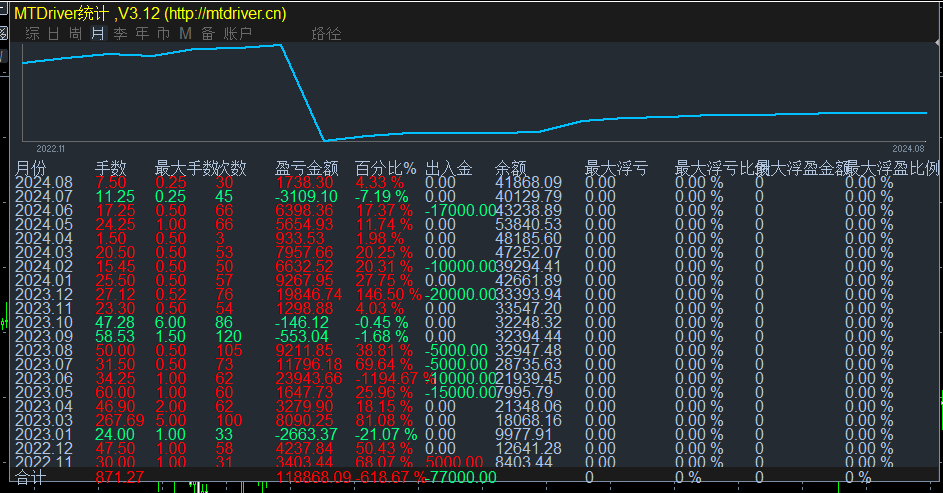Image resolution: width=943 pixels, height=493 pixels.
Task: Click total lots 871.27
Action: click(120, 477)
